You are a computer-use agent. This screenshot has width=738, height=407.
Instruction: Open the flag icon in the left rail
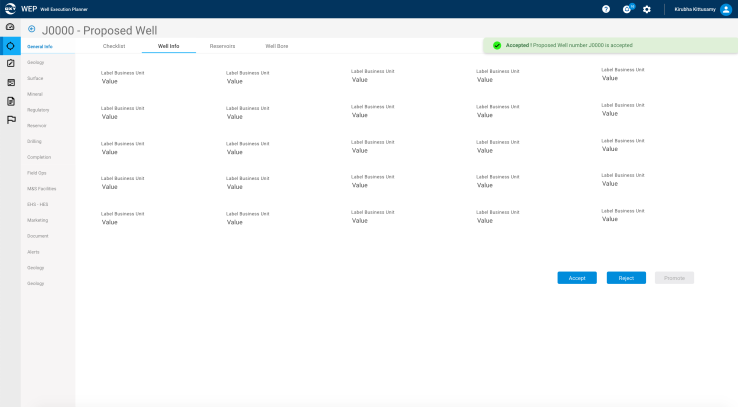coord(11,120)
